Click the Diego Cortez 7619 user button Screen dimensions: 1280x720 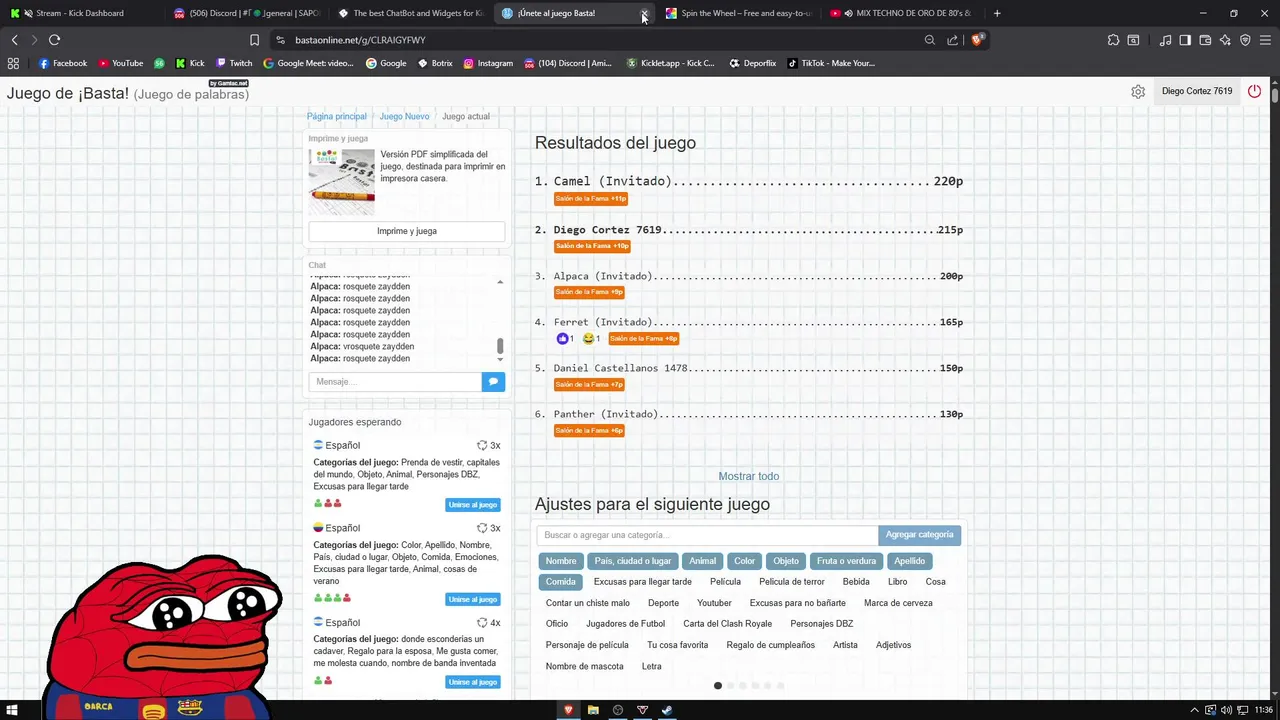1197,91
